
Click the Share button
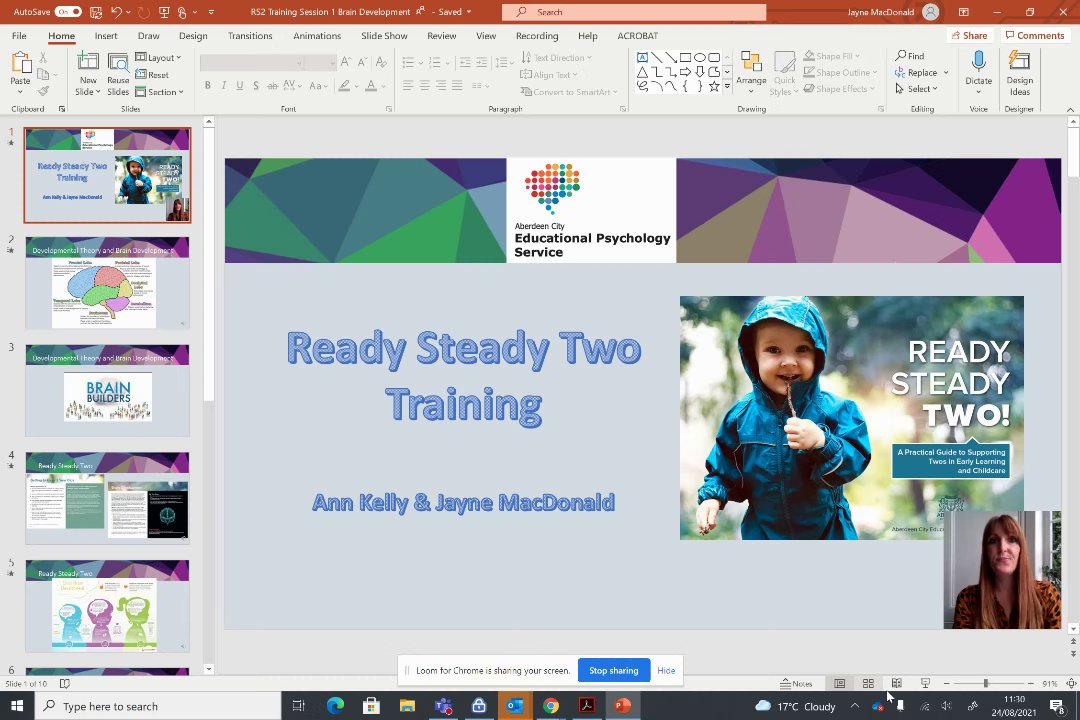click(969, 35)
